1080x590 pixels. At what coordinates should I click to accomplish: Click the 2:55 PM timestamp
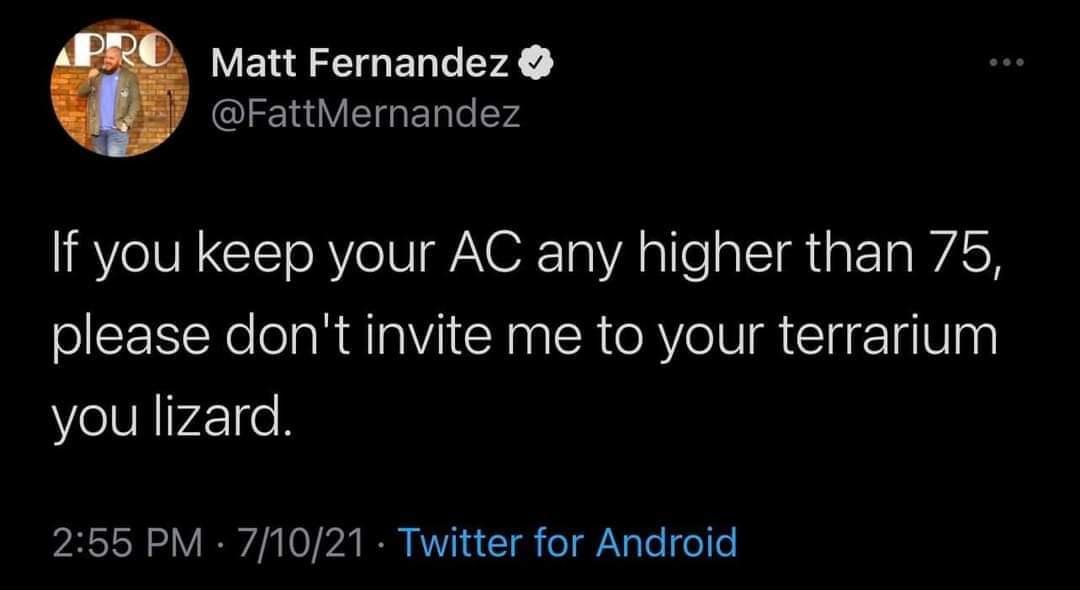tap(126, 542)
